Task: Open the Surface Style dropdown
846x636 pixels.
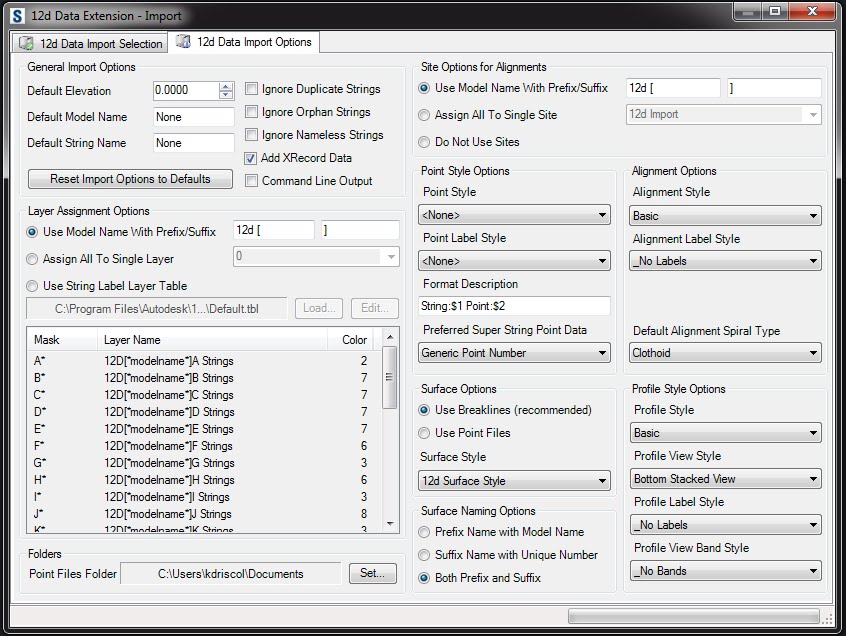Action: point(514,481)
